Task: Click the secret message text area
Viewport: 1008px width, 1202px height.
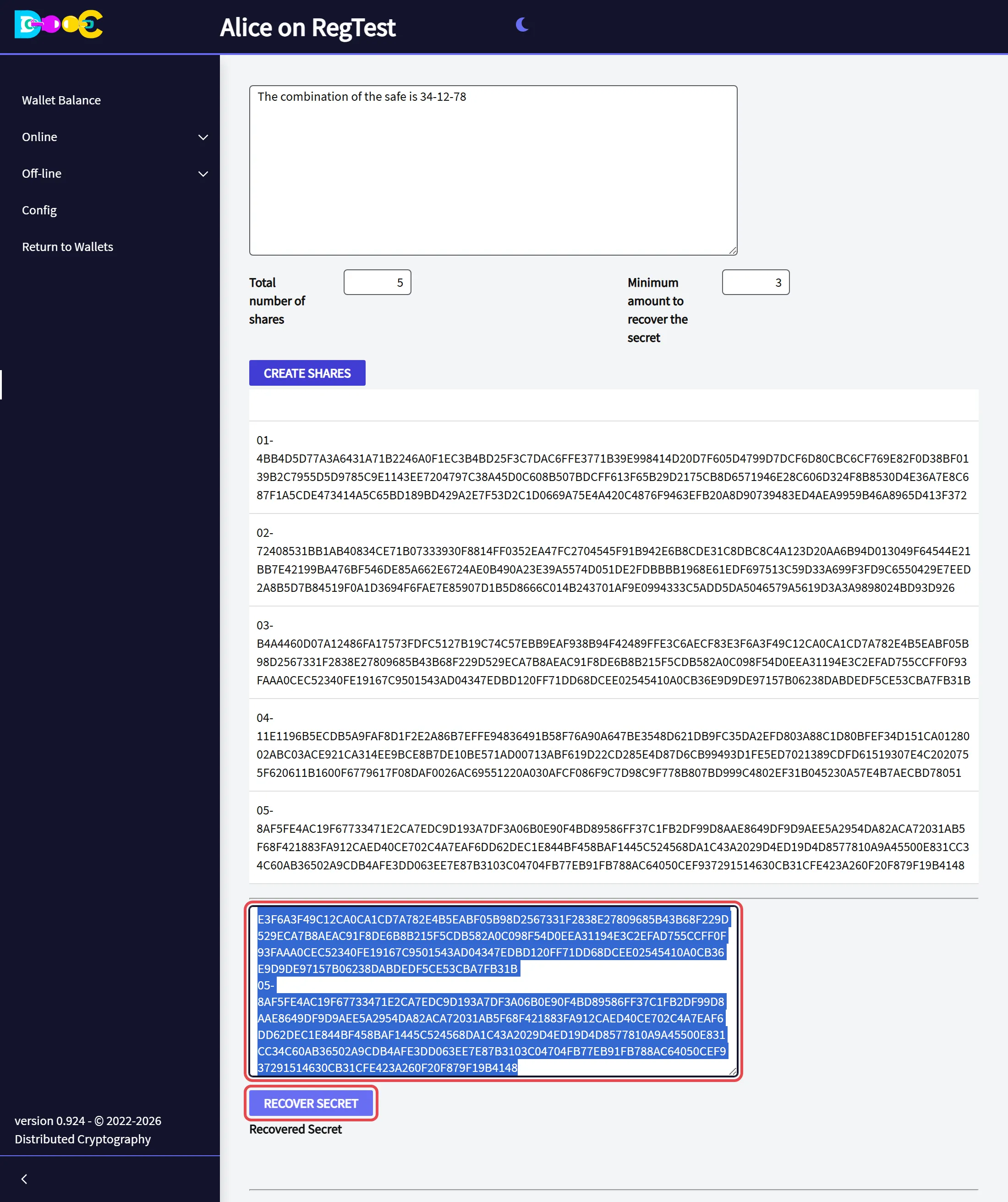Action: (493, 170)
